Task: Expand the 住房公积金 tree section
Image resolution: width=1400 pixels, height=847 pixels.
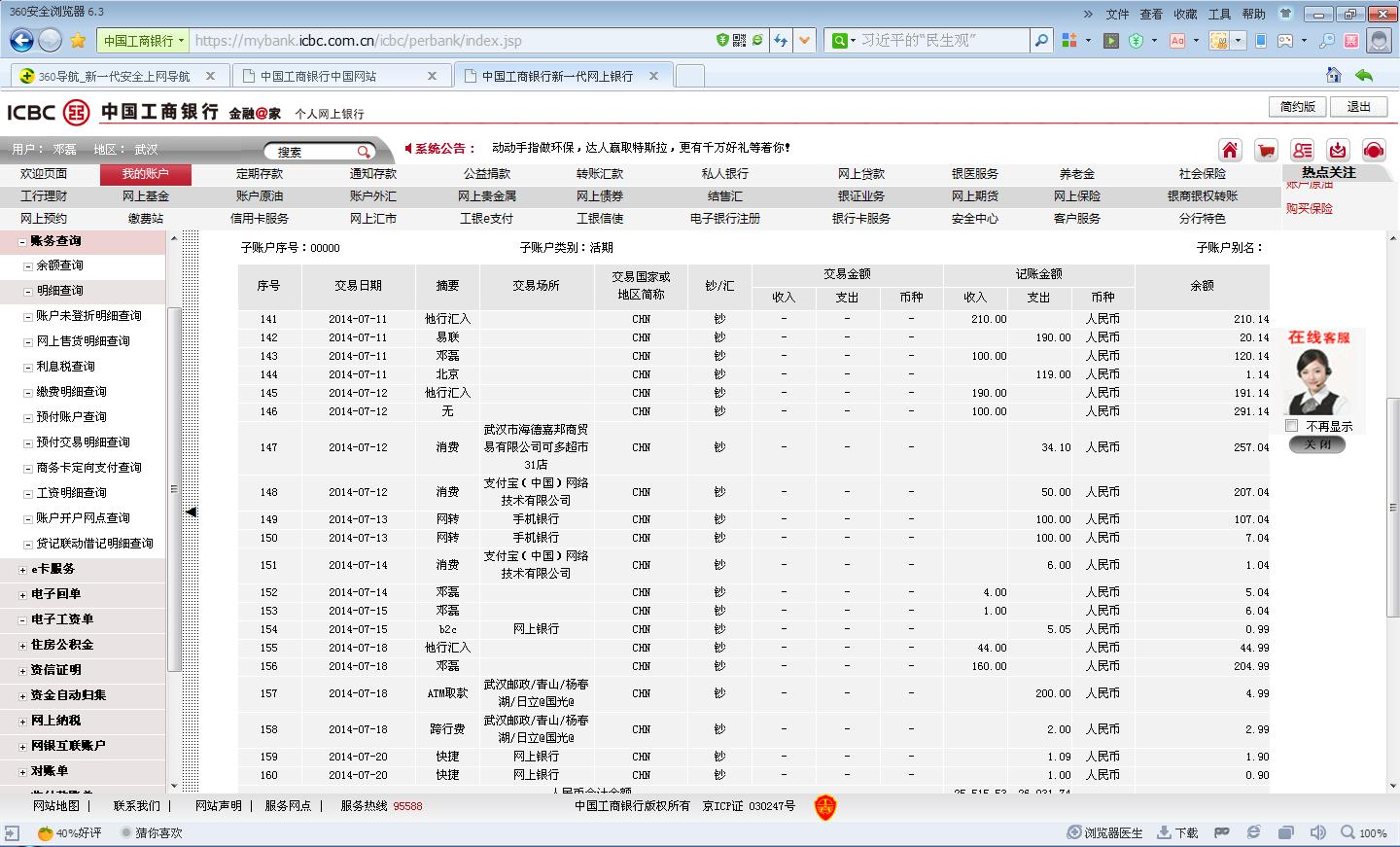Action: click(x=22, y=645)
